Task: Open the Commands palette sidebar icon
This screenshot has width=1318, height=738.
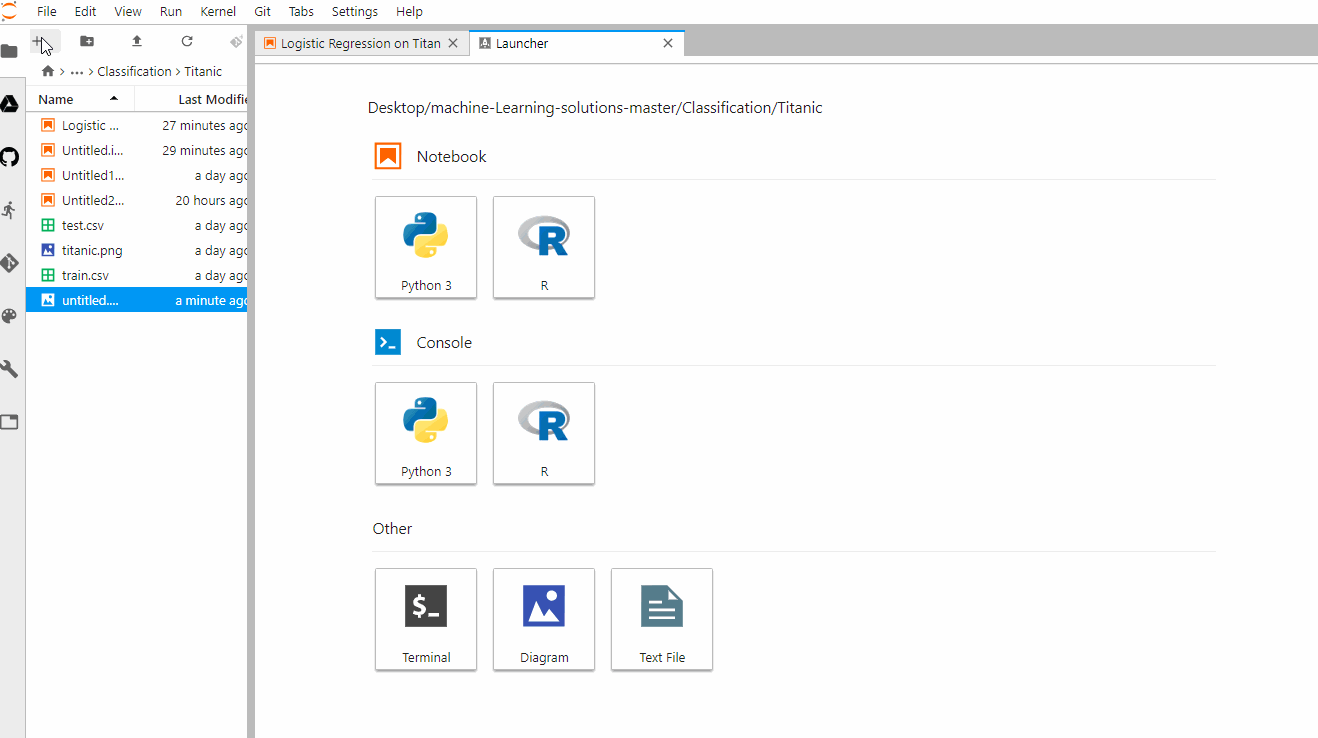Action: (x=10, y=316)
